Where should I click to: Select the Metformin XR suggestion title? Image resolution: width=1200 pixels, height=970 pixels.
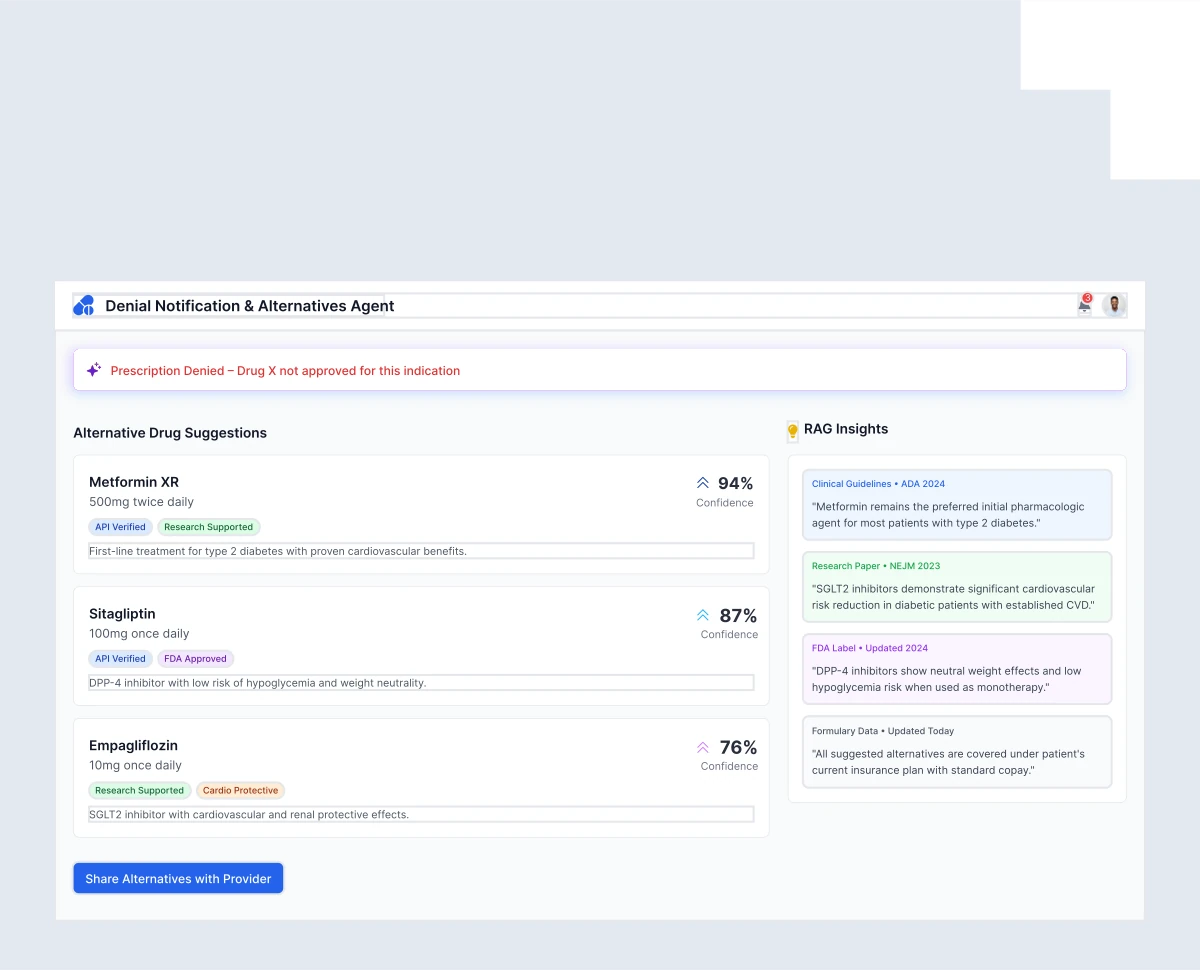tap(134, 482)
